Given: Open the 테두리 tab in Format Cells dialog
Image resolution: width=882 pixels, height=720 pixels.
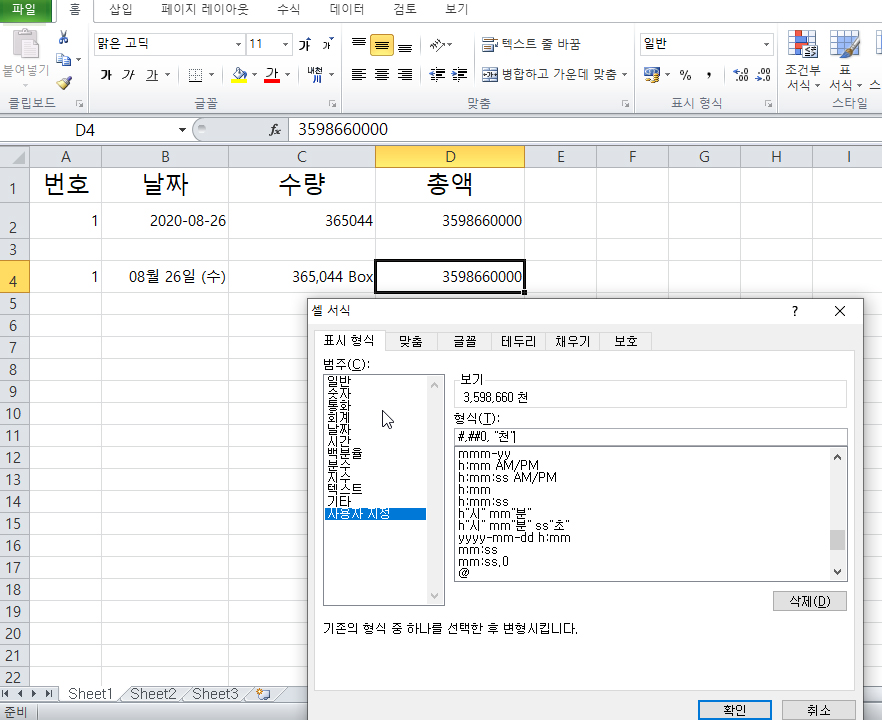Looking at the screenshot, I should (x=518, y=341).
